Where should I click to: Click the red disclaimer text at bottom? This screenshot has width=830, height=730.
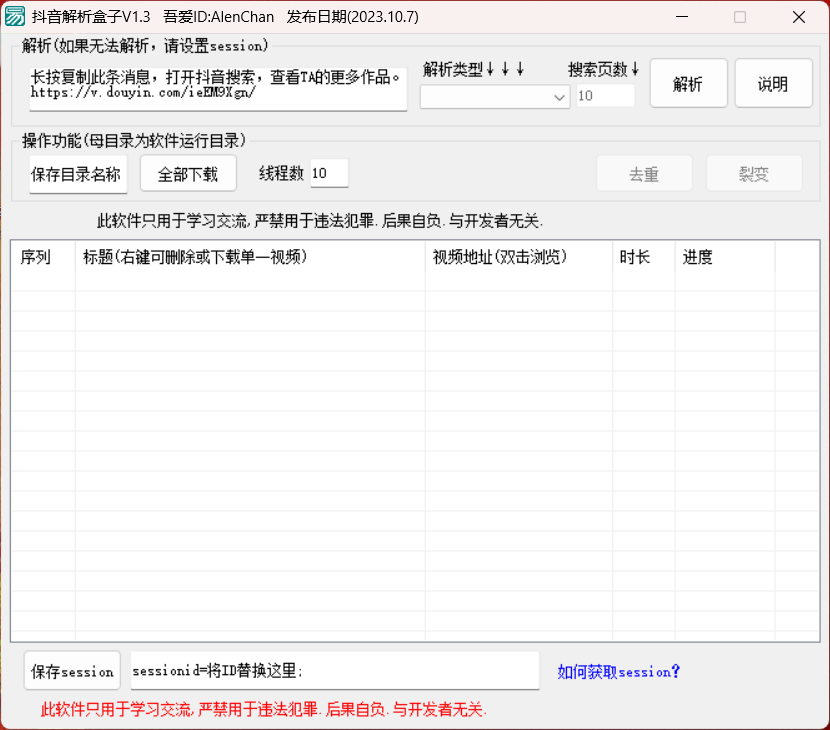pos(264,709)
